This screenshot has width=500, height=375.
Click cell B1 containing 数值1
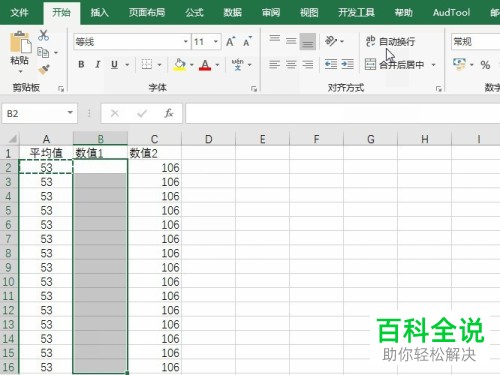100,153
